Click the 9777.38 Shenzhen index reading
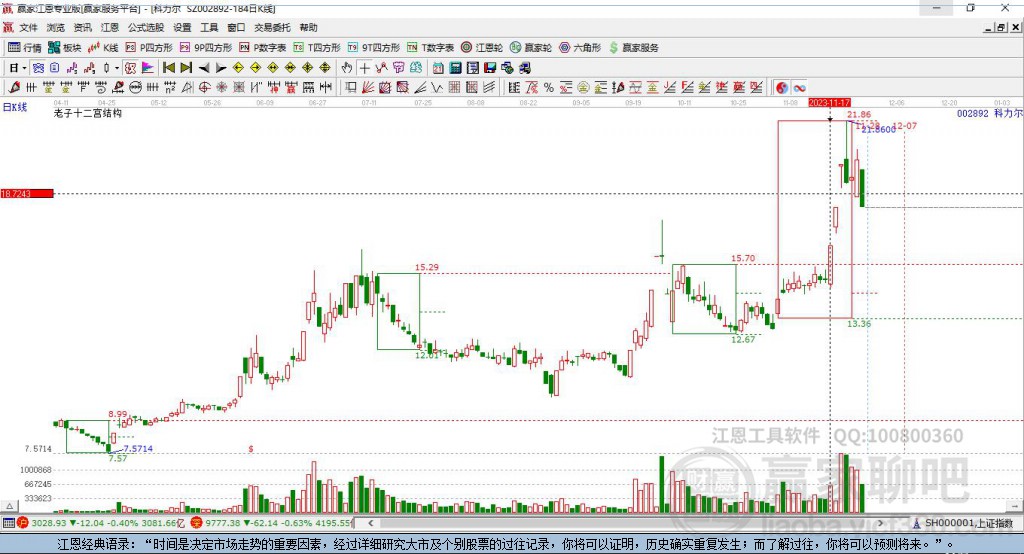The width and height of the screenshot is (1024, 554). pos(222,523)
